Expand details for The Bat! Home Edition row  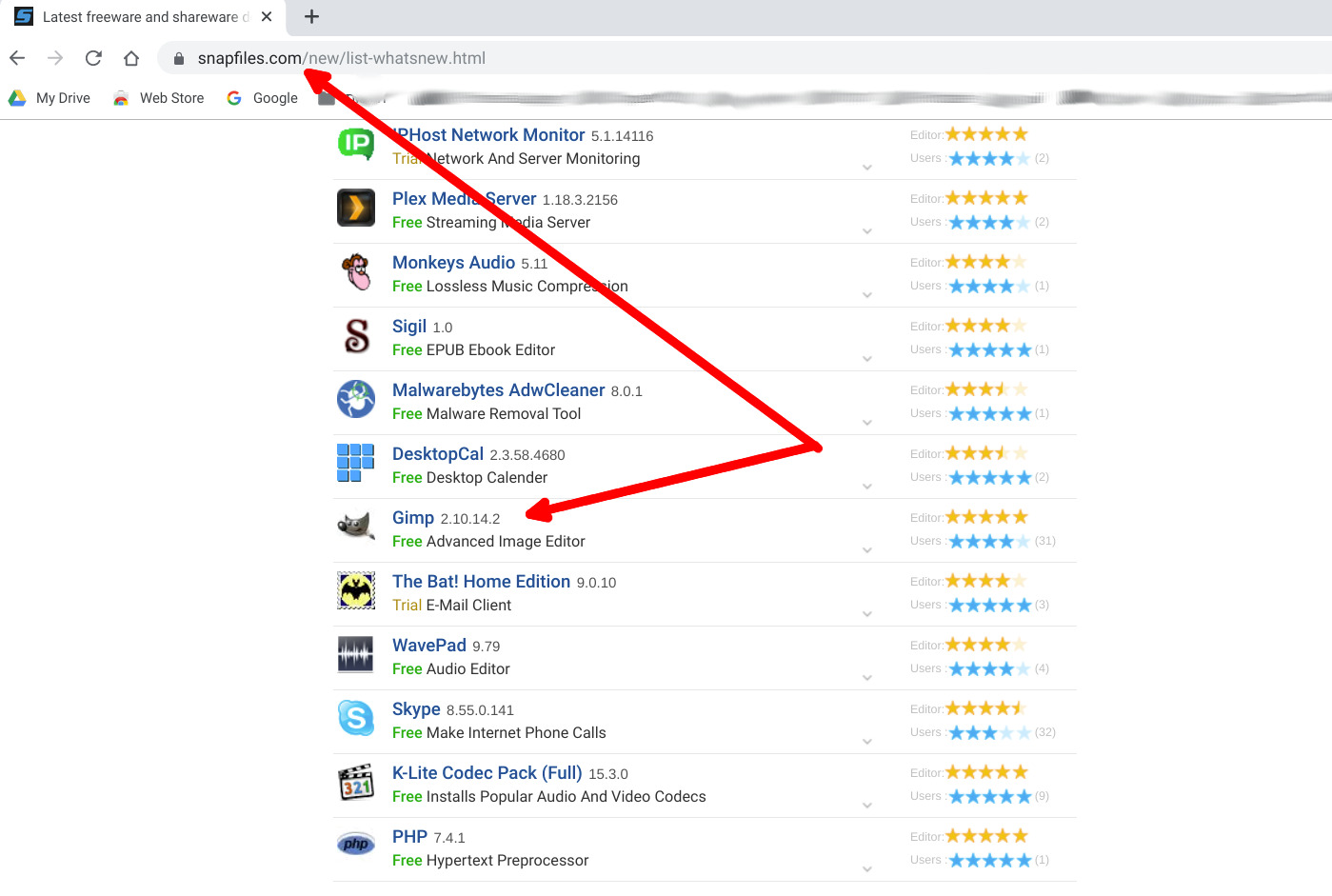[x=867, y=614]
